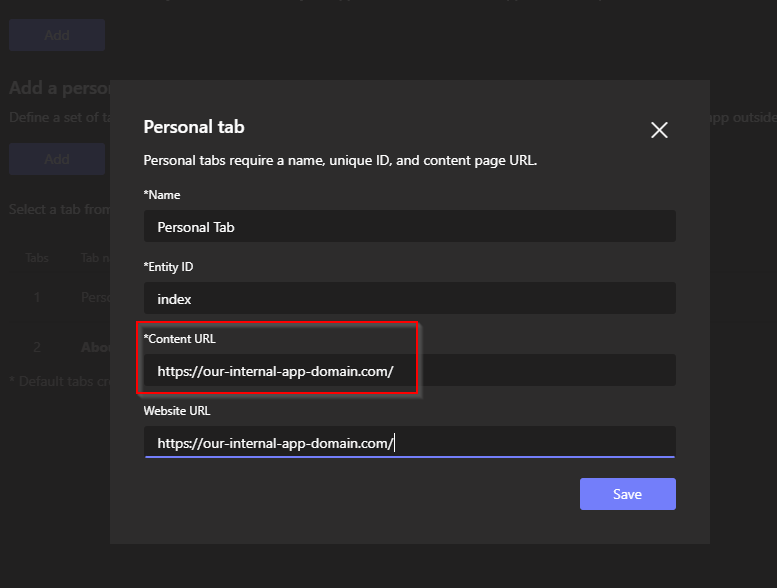Close the Personal tab dialog
Screen dimensions: 777x588
pyautogui.click(x=658, y=130)
